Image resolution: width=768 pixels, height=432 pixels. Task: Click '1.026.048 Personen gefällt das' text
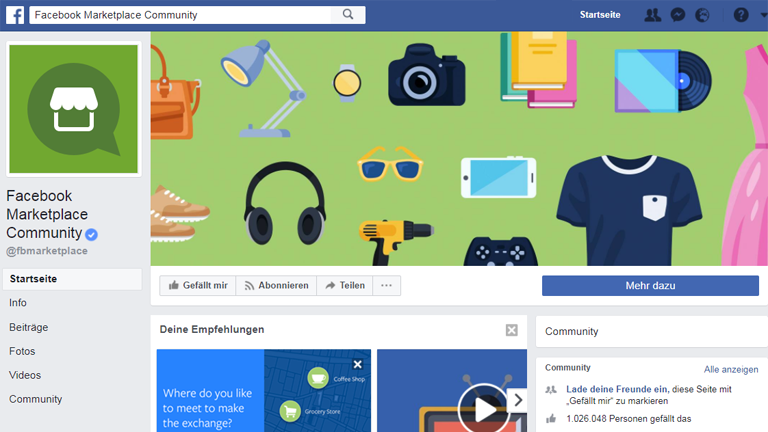coord(628,419)
